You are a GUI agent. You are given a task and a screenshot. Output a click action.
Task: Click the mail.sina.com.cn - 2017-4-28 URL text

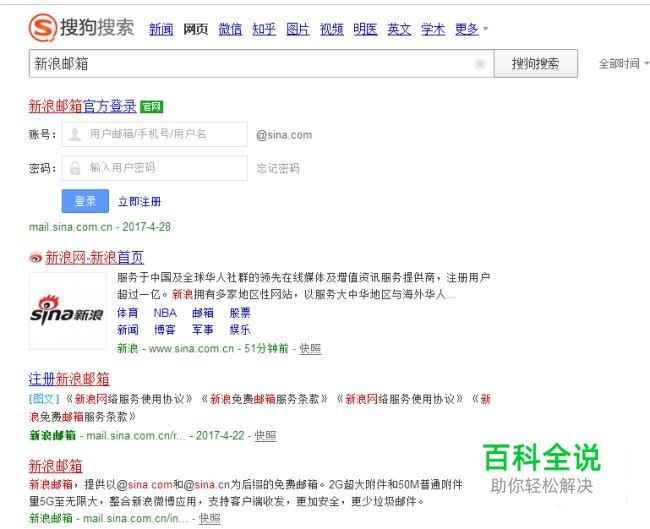(x=99, y=227)
